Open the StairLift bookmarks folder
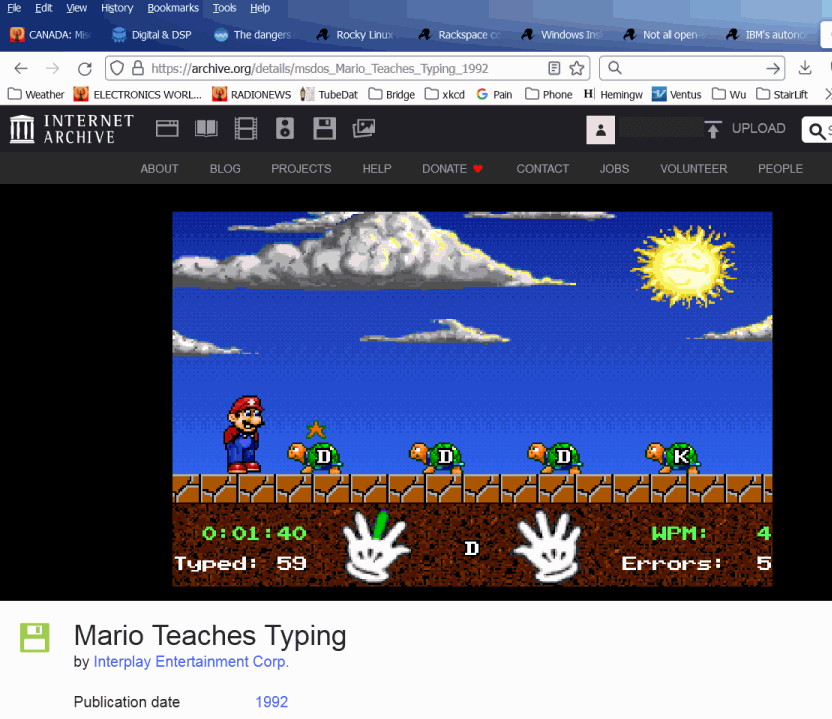Viewport: 832px width, 719px height. [x=782, y=94]
